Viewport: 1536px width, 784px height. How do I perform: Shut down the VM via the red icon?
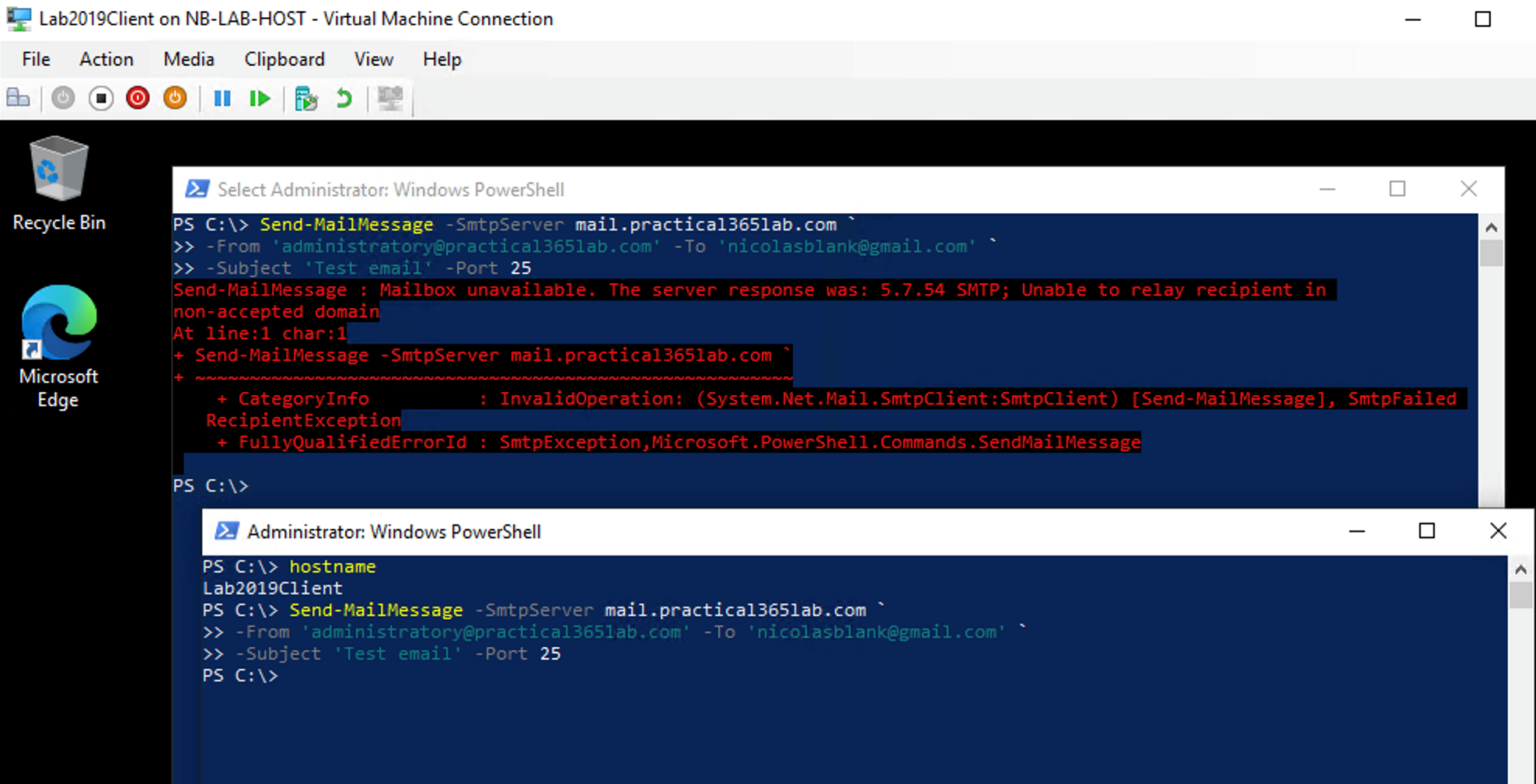coord(137,97)
